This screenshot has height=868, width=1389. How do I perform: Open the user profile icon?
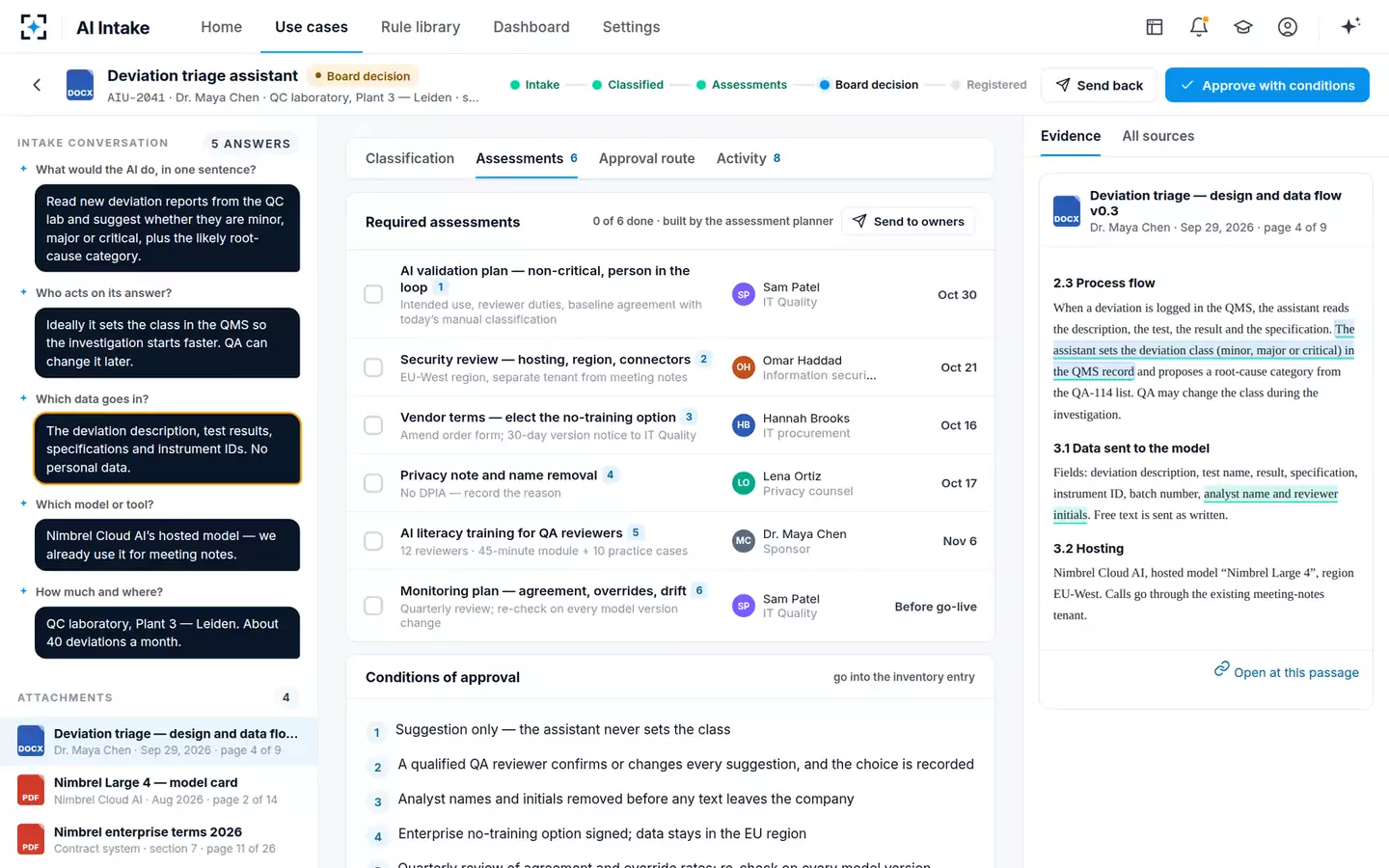pyautogui.click(x=1288, y=27)
